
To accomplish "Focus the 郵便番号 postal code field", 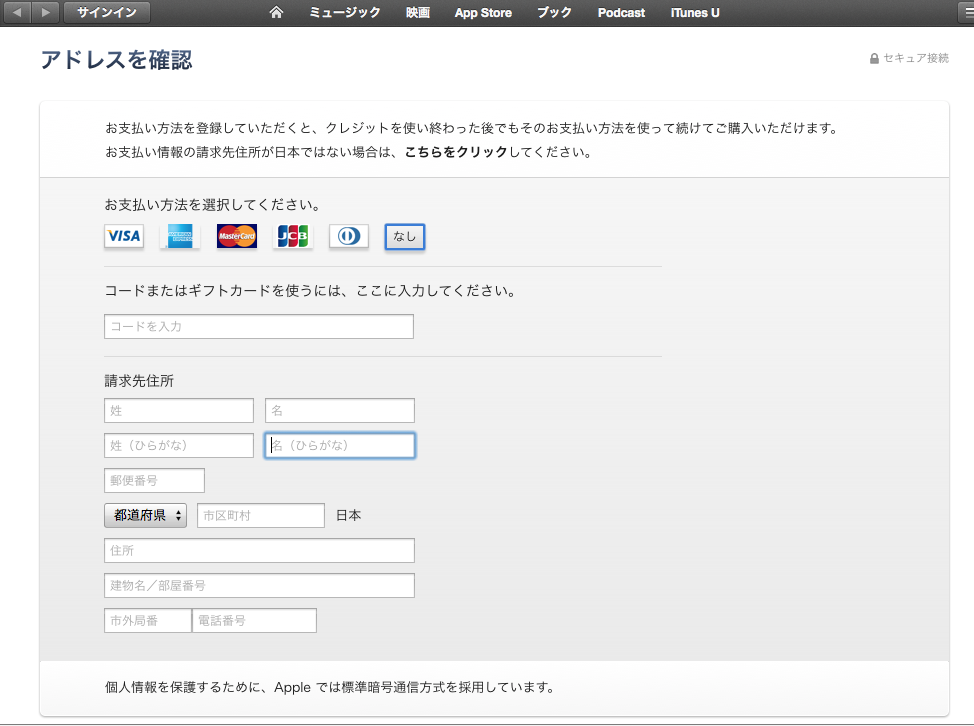I will point(154,481).
